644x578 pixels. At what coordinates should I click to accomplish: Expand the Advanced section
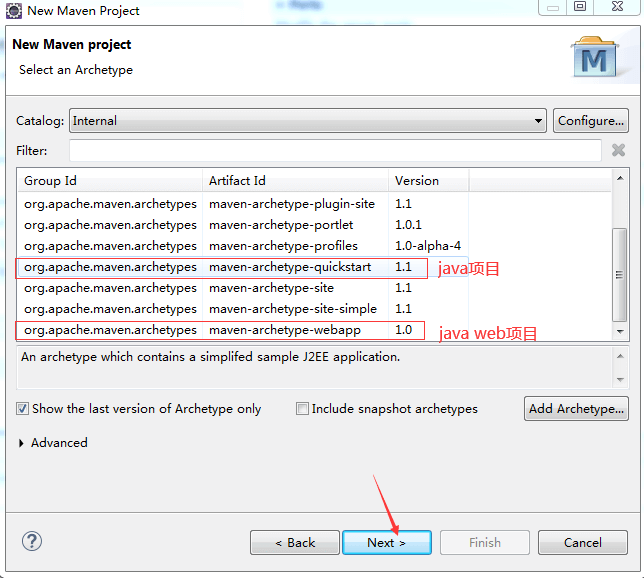pos(21,443)
